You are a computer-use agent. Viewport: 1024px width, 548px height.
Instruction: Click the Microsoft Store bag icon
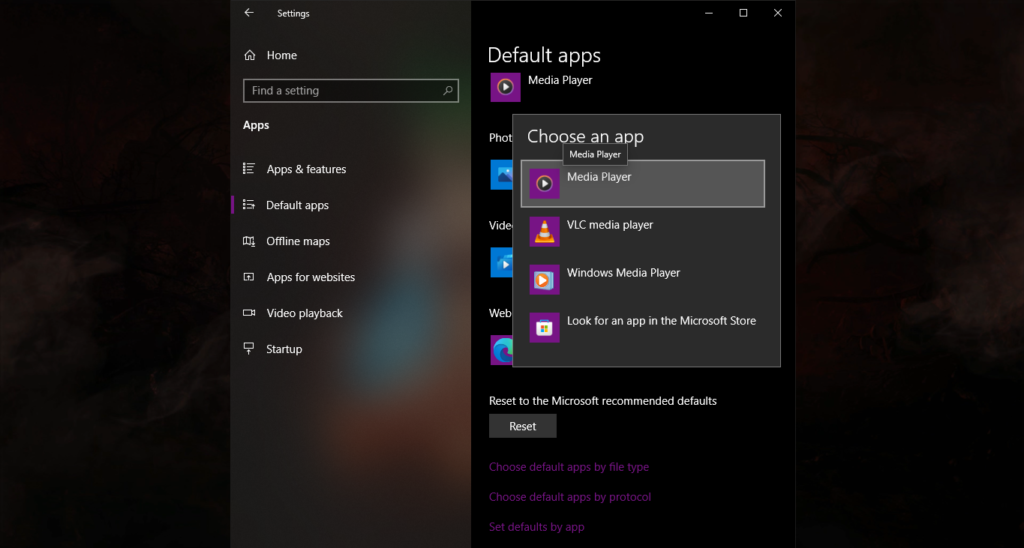(544, 327)
